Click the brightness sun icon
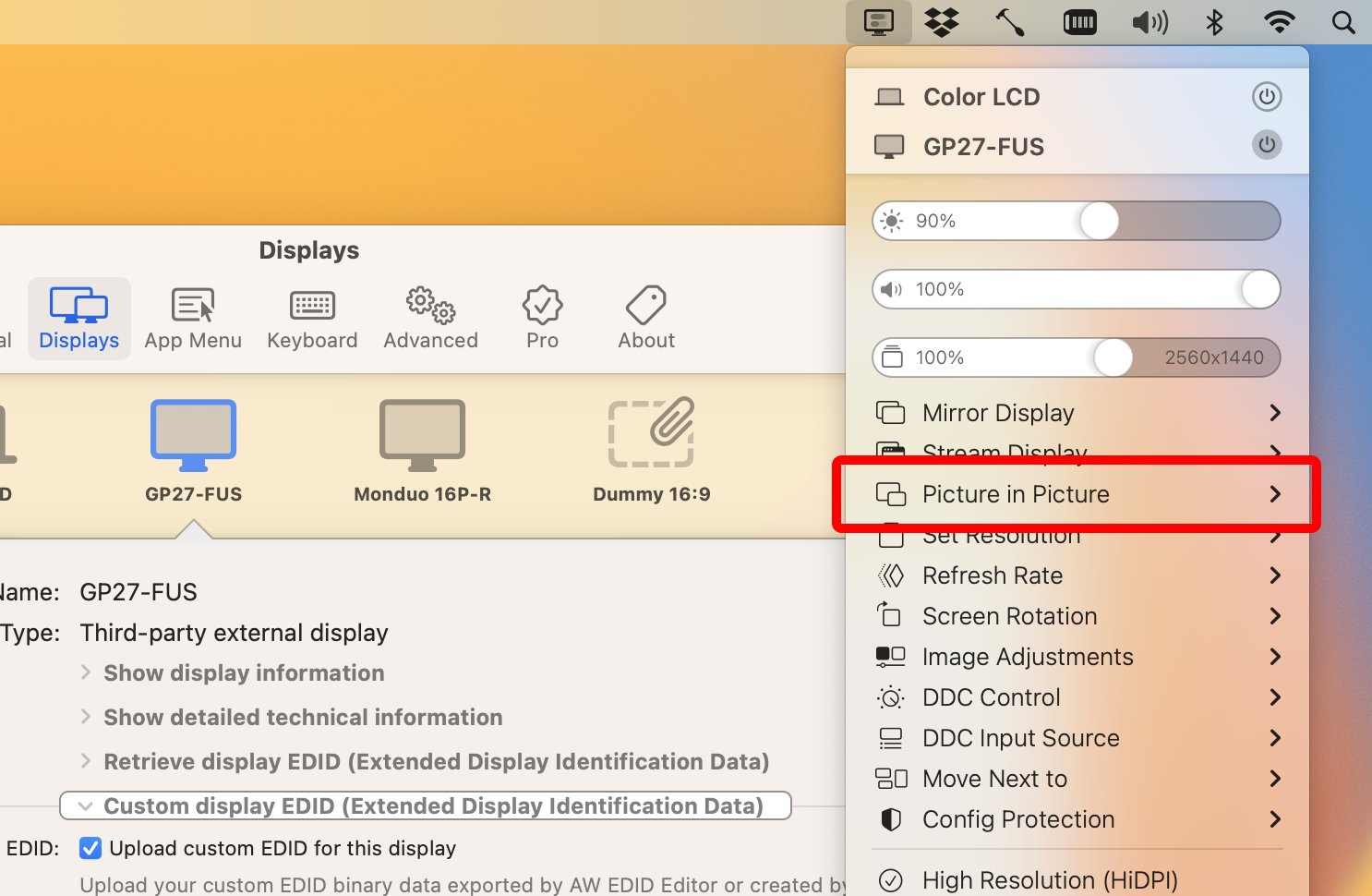Viewport: 1372px width, 896px height. pyautogui.click(x=891, y=220)
